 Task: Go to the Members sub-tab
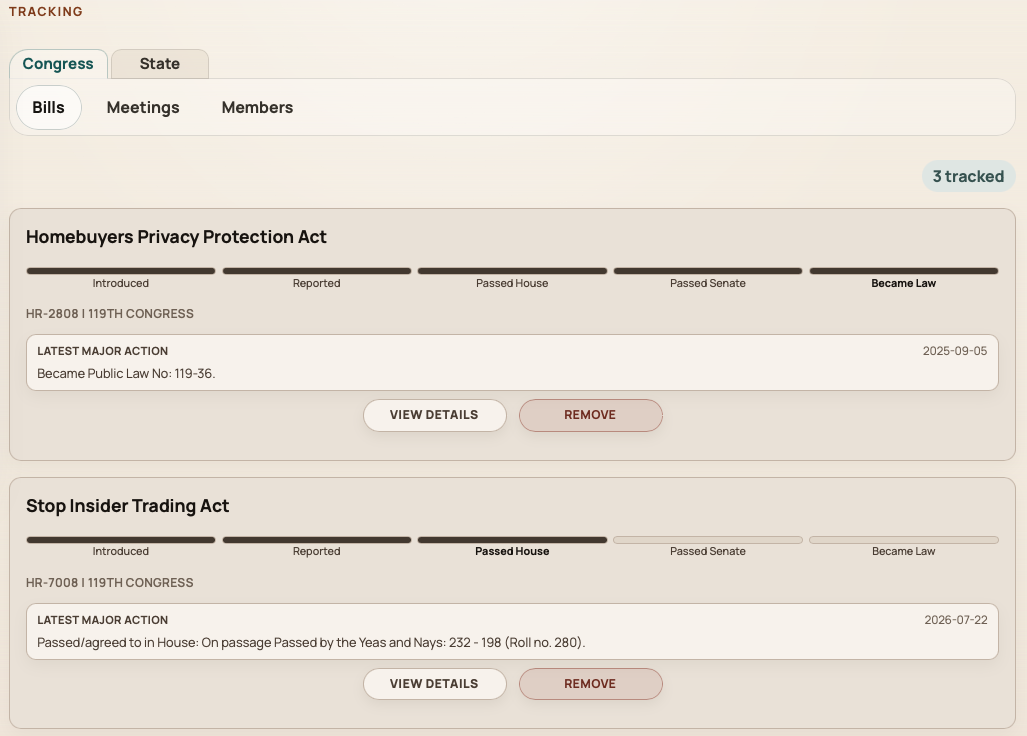pyautogui.click(x=257, y=107)
